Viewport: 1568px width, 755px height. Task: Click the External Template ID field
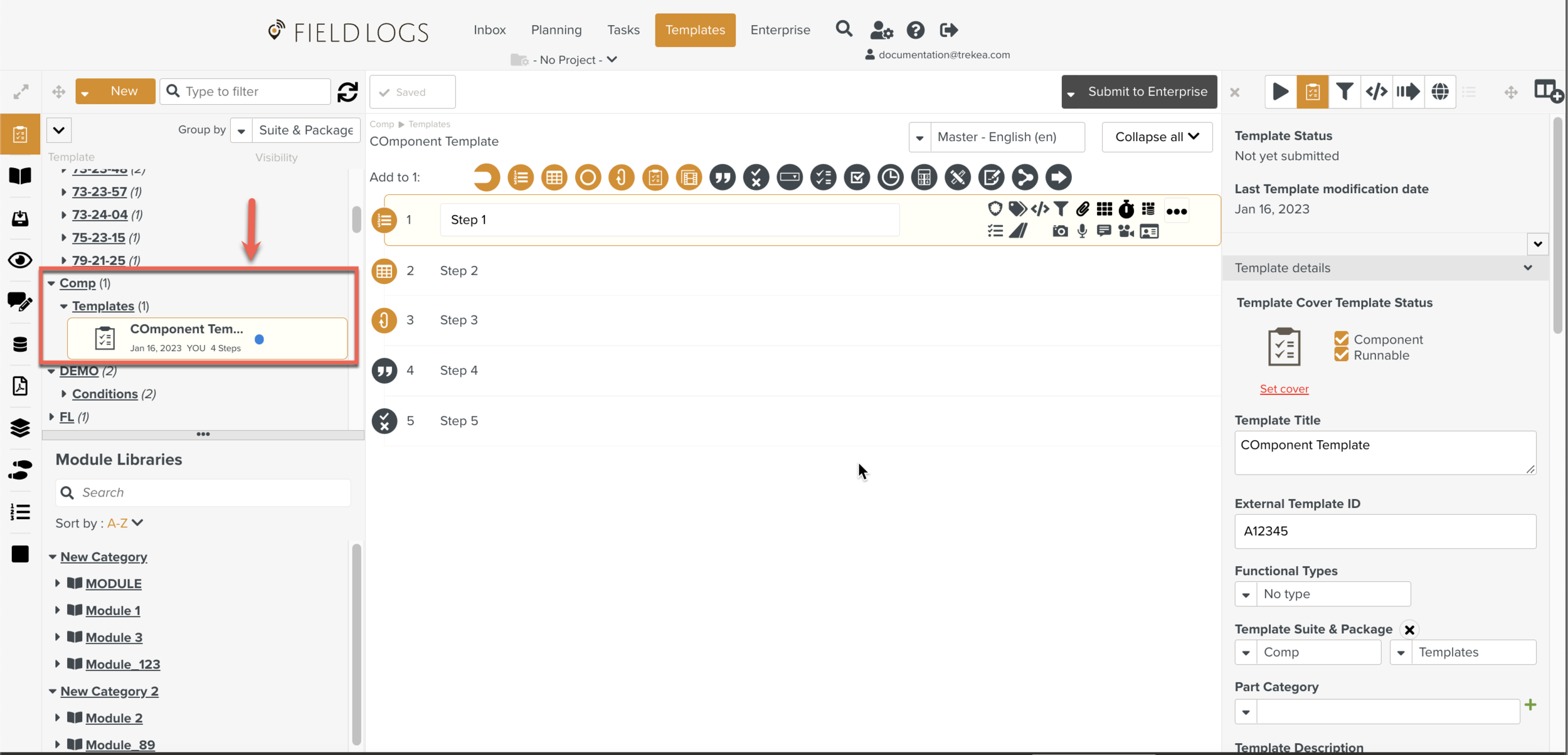(1384, 532)
